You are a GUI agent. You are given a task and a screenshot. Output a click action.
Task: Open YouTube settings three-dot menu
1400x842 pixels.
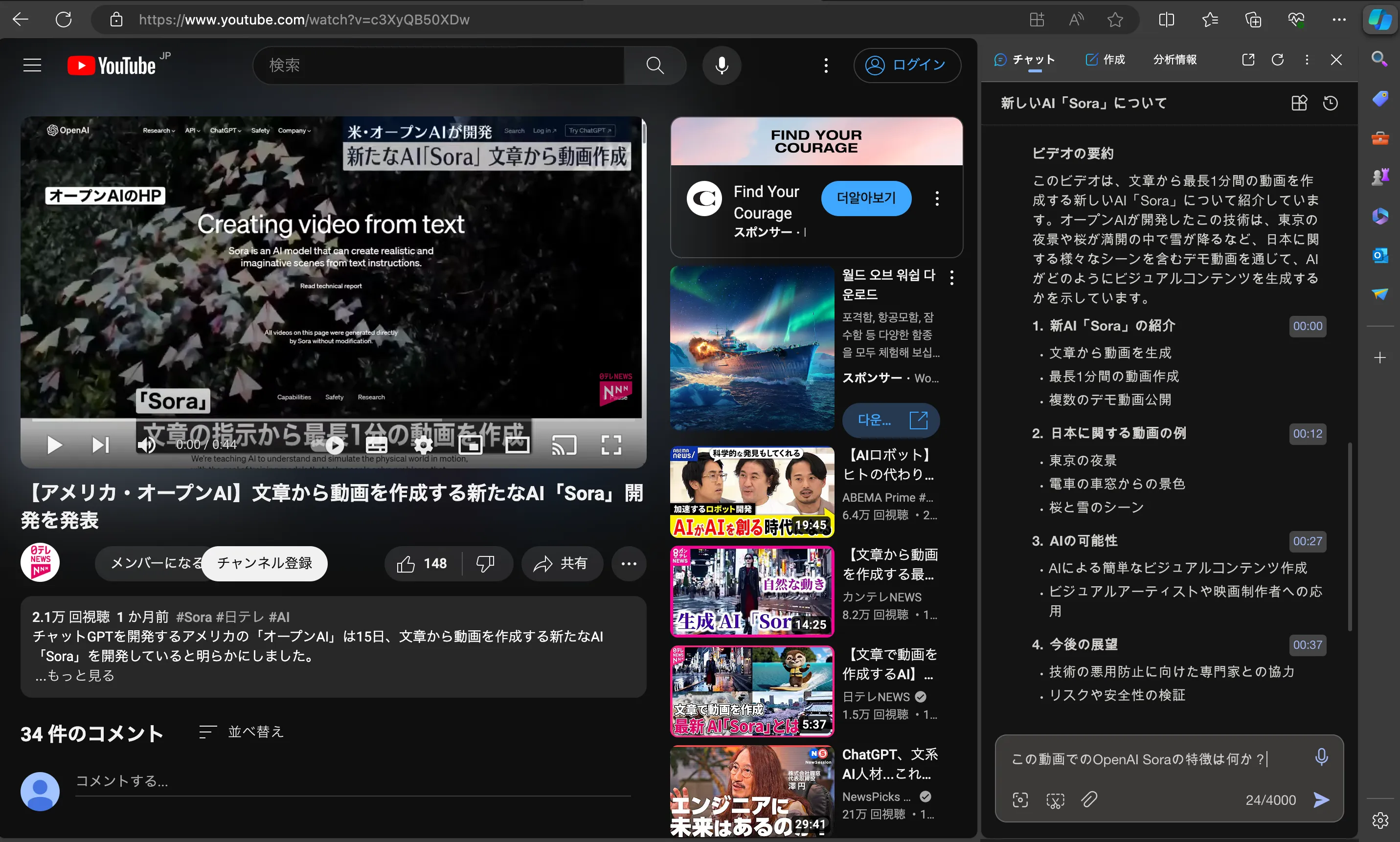click(x=826, y=65)
